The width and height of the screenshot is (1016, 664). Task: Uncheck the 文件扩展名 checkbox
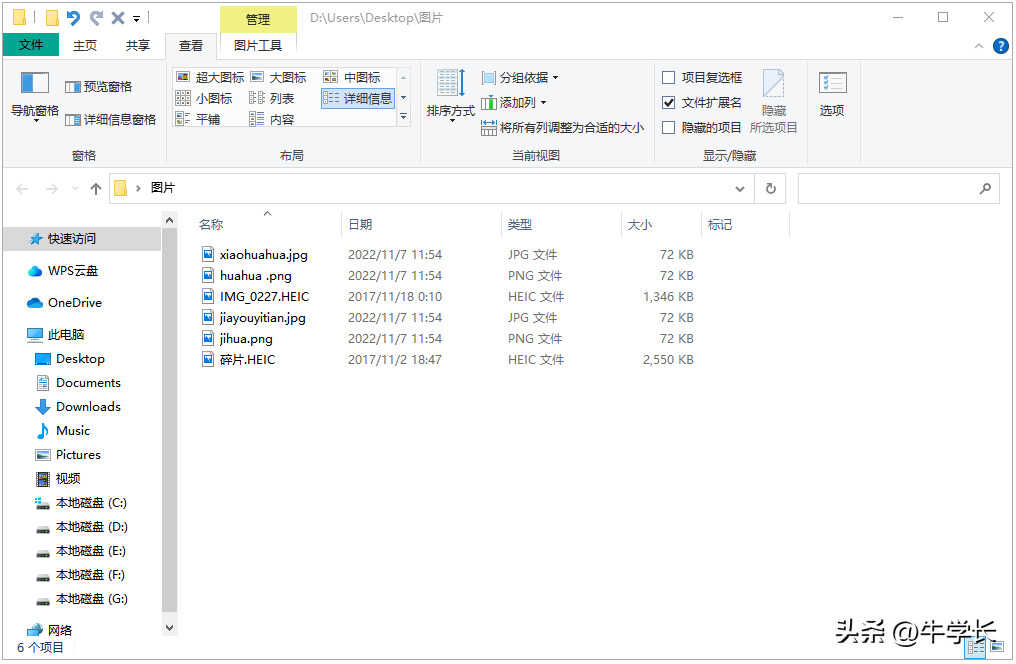669,102
